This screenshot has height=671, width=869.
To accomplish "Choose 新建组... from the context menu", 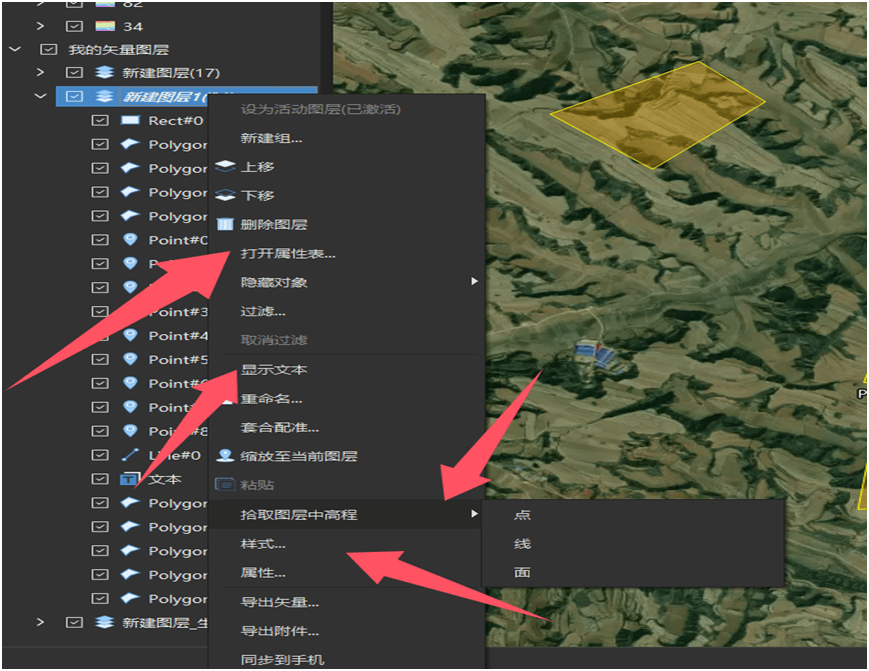I will [271, 138].
